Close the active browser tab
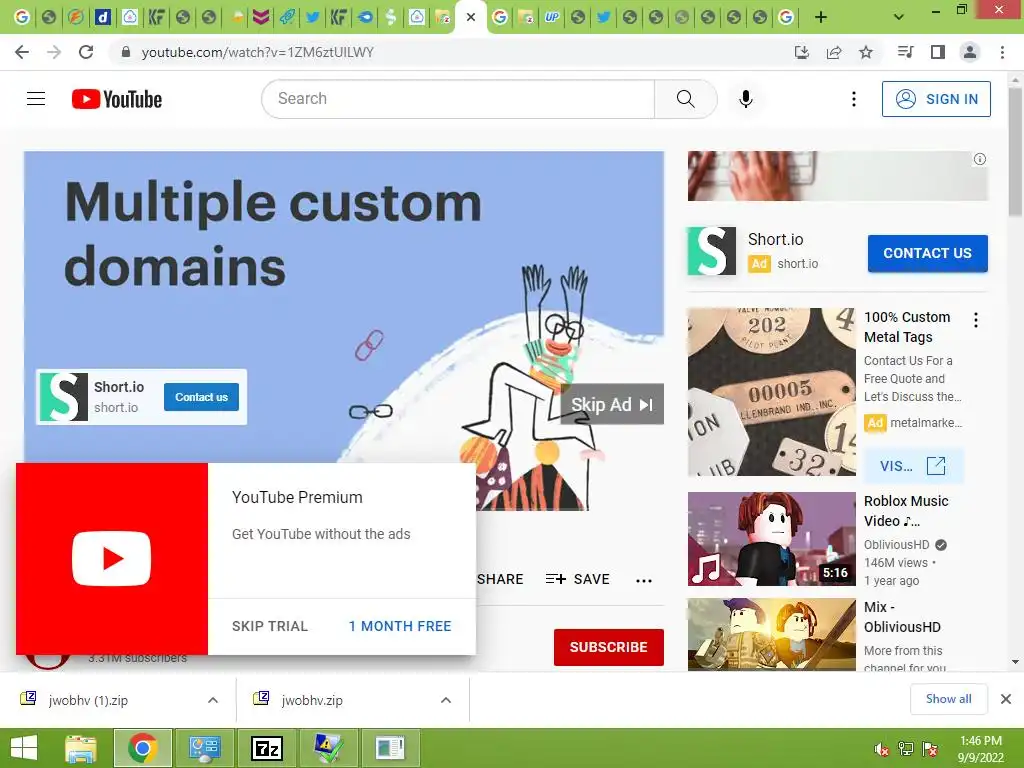This screenshot has height=768, width=1024. tap(470, 17)
